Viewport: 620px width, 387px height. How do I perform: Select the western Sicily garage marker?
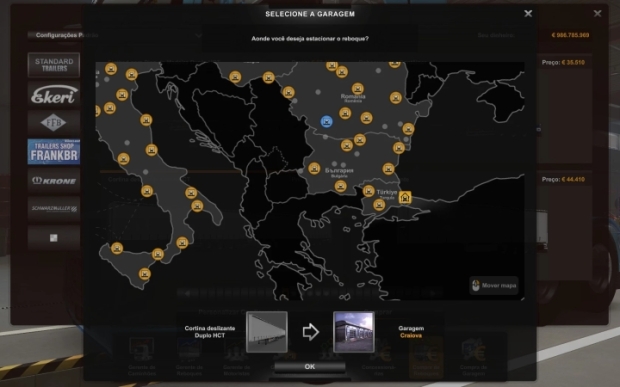tap(117, 248)
